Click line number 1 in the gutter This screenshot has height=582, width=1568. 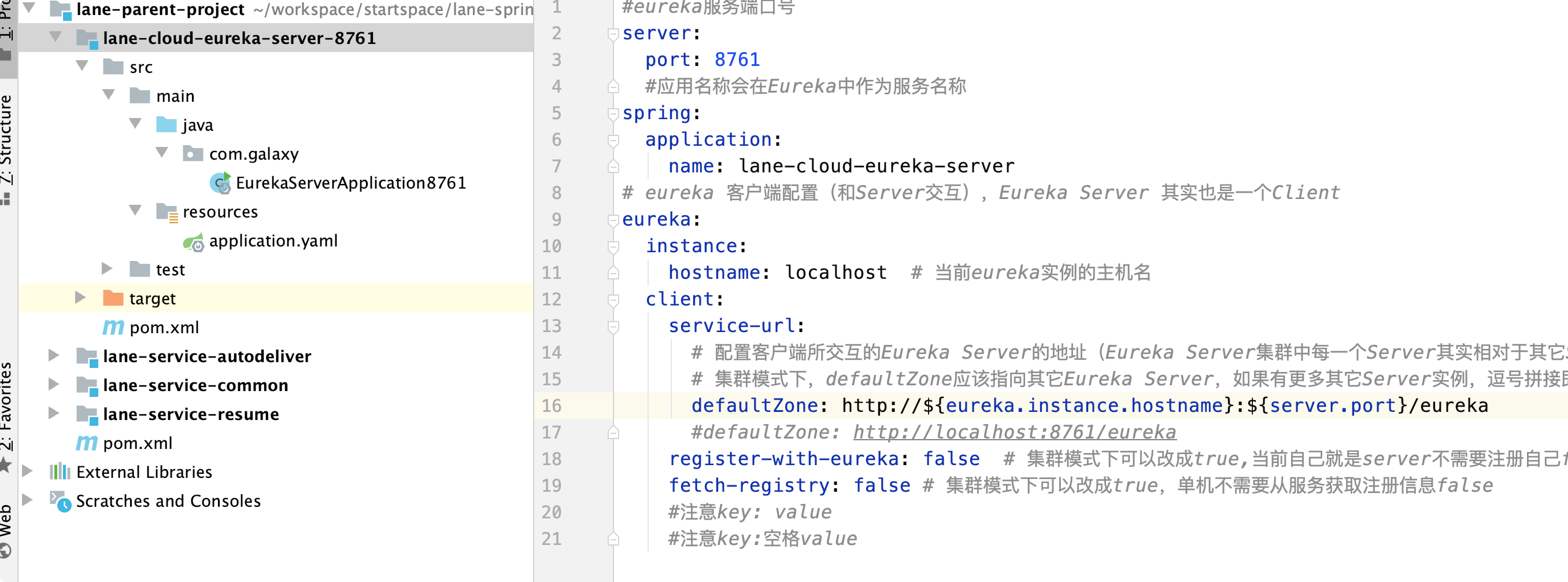click(556, 8)
